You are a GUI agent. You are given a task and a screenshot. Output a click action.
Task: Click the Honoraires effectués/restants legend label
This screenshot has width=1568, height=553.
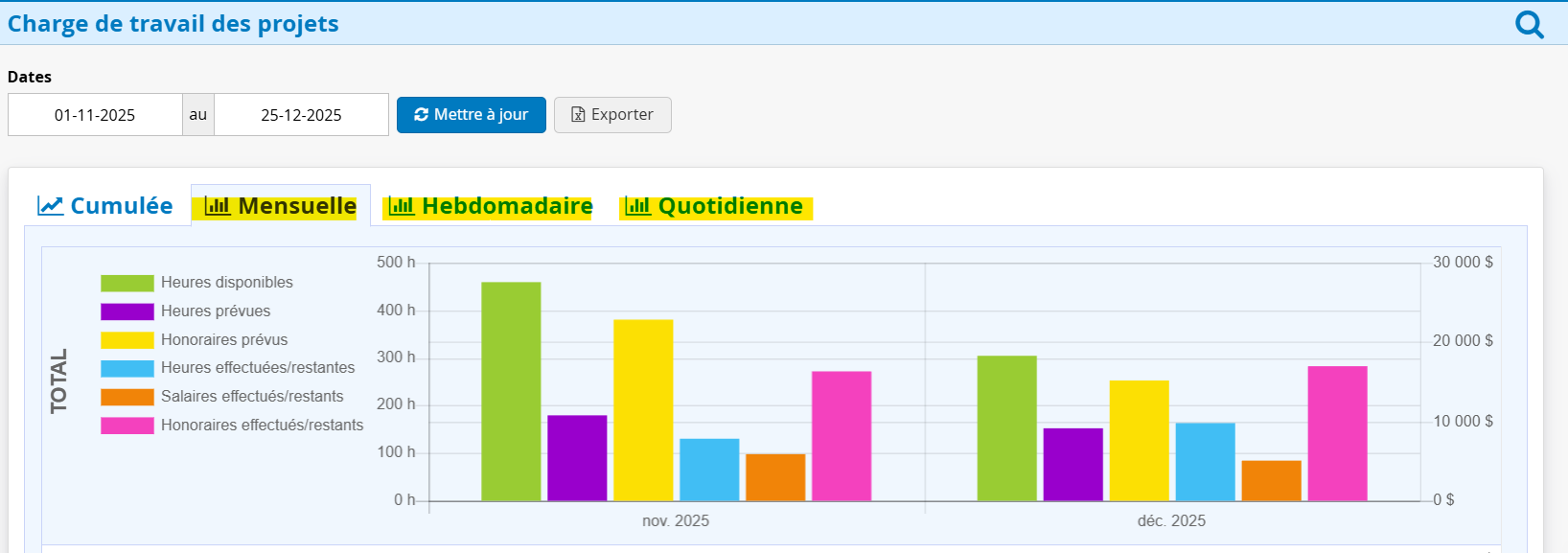pyautogui.click(x=263, y=426)
